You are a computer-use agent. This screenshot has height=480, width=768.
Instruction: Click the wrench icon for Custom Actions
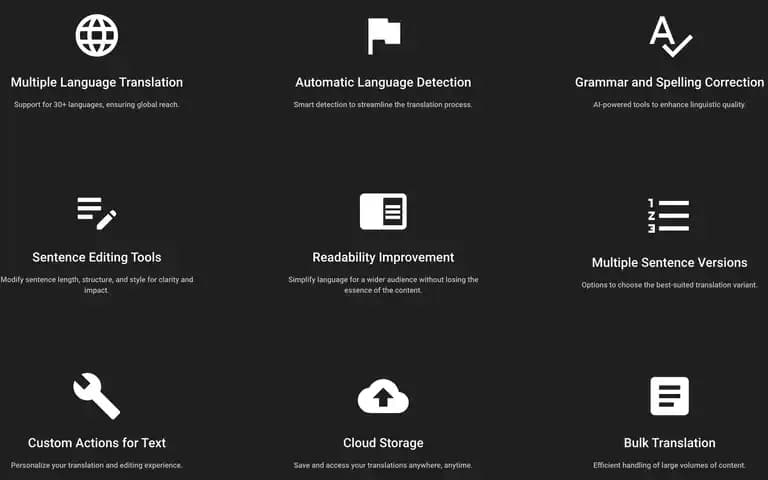click(96, 396)
